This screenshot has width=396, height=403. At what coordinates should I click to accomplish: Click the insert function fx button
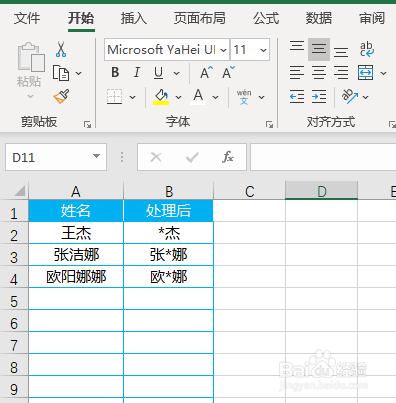point(228,157)
